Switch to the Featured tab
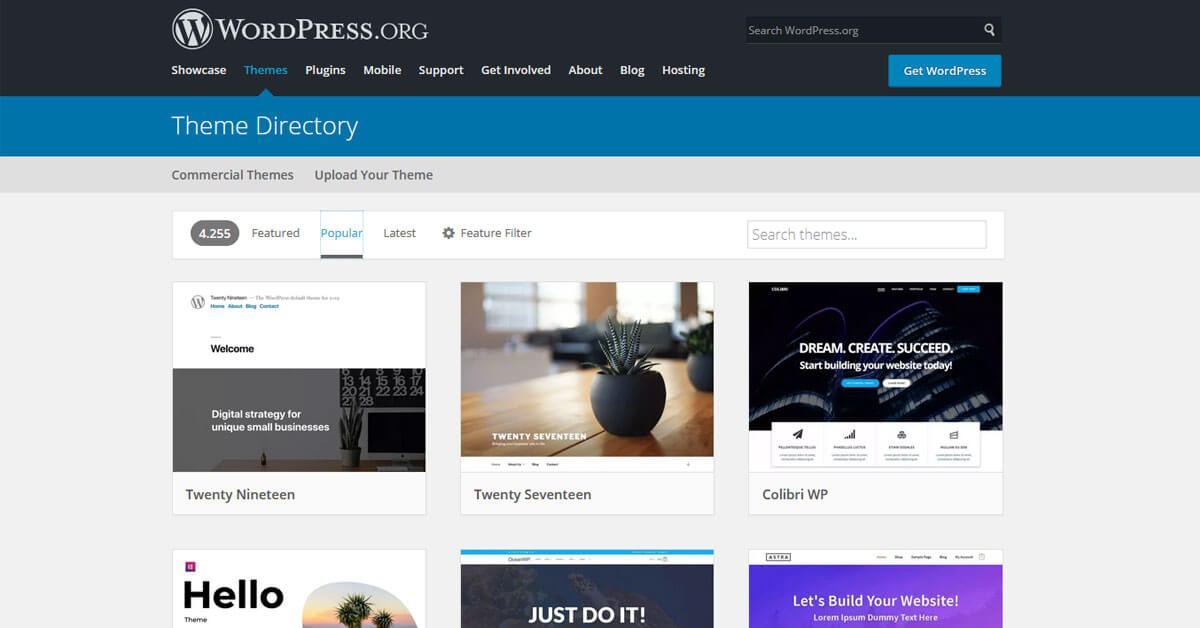The image size is (1200, 628). [x=275, y=233]
